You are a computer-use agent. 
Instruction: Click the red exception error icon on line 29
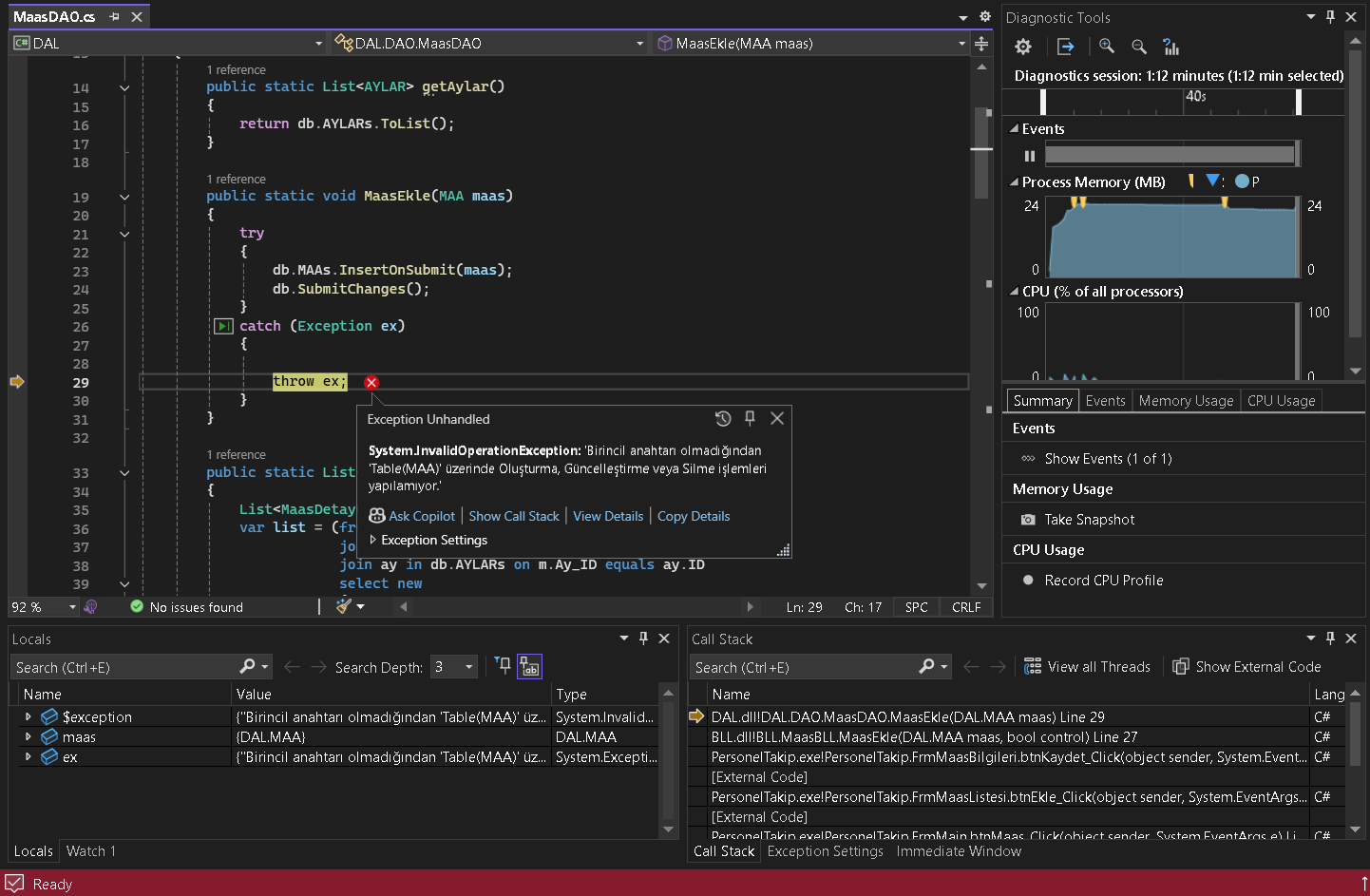(371, 382)
